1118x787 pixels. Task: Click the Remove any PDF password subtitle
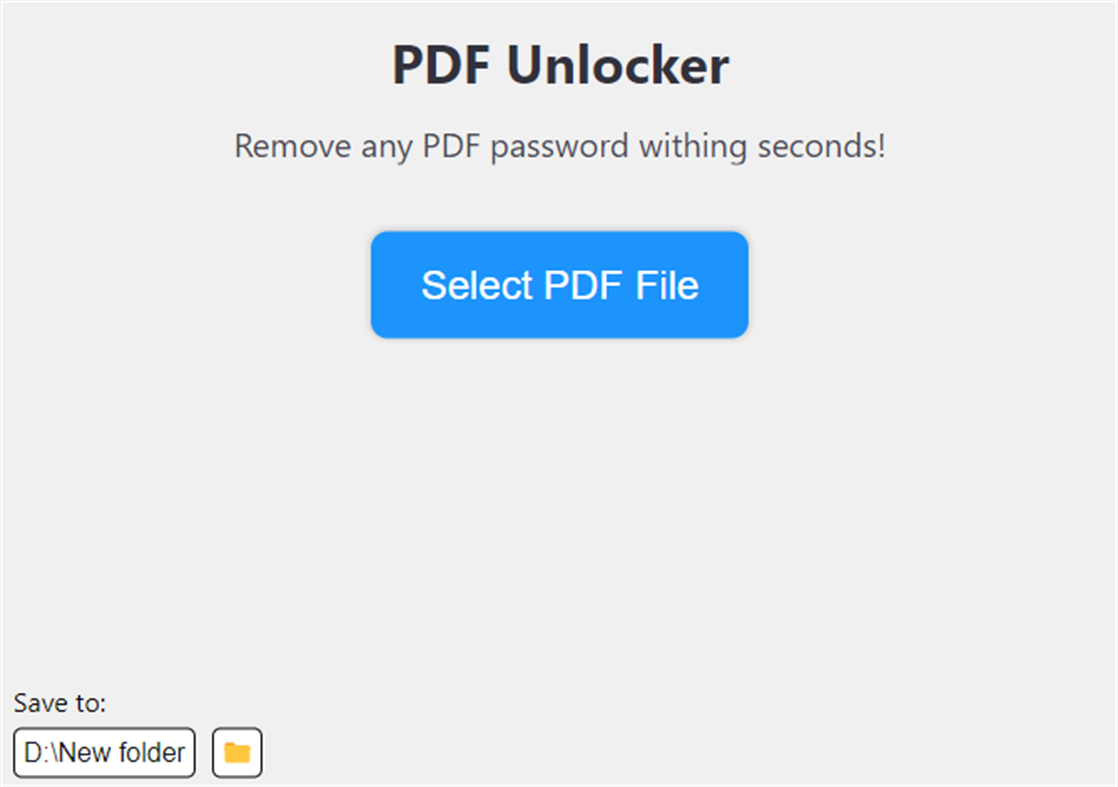(559, 147)
